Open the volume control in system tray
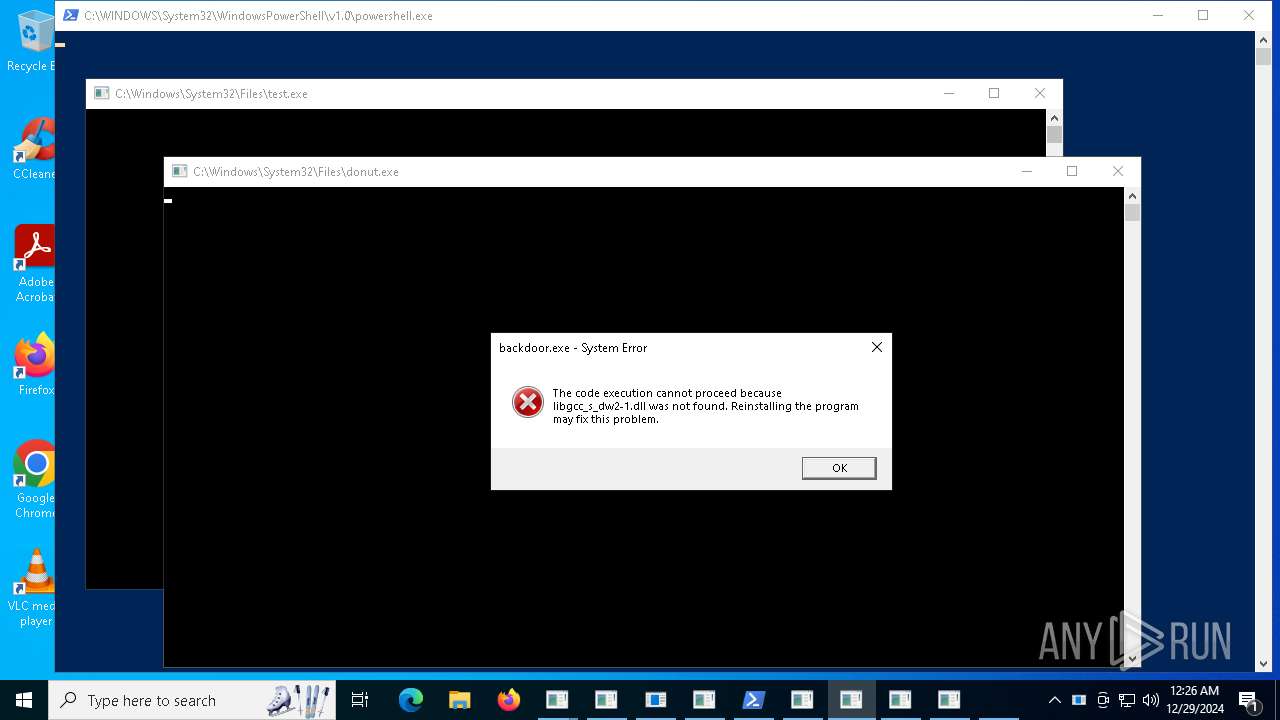The width and height of the screenshot is (1280, 720). point(1151,700)
